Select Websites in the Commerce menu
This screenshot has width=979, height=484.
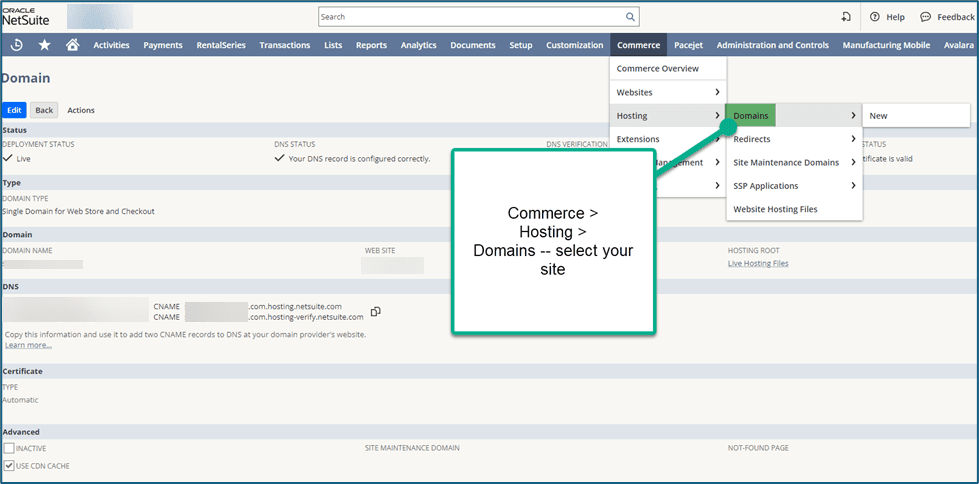pos(669,92)
